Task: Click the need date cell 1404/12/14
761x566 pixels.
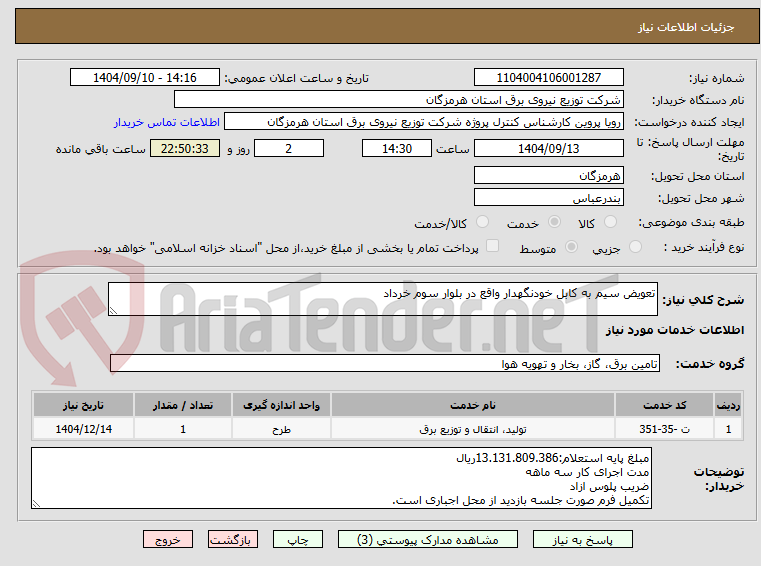Action: click(83, 429)
